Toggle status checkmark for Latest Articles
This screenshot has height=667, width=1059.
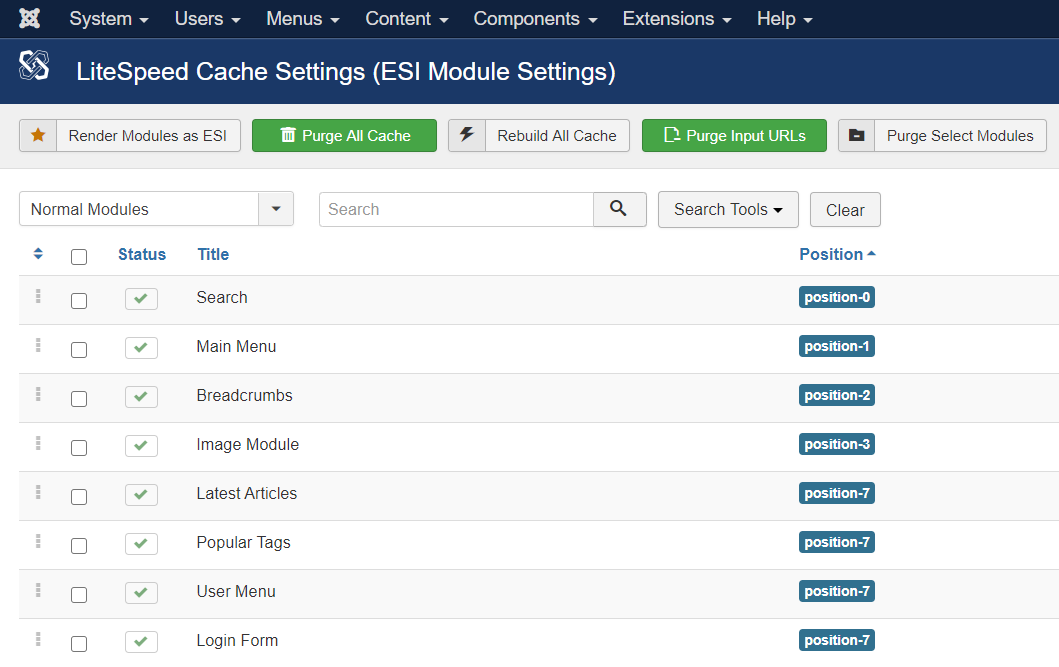coord(141,495)
